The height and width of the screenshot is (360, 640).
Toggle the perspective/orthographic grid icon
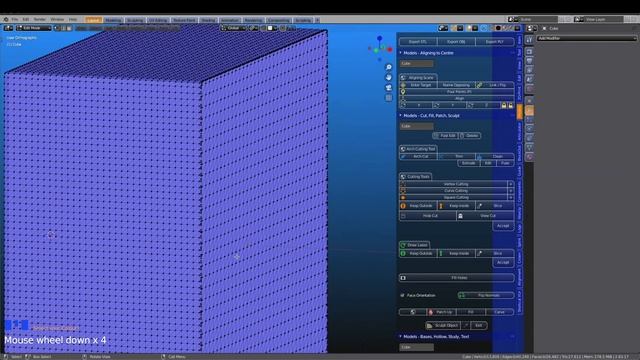[389, 98]
